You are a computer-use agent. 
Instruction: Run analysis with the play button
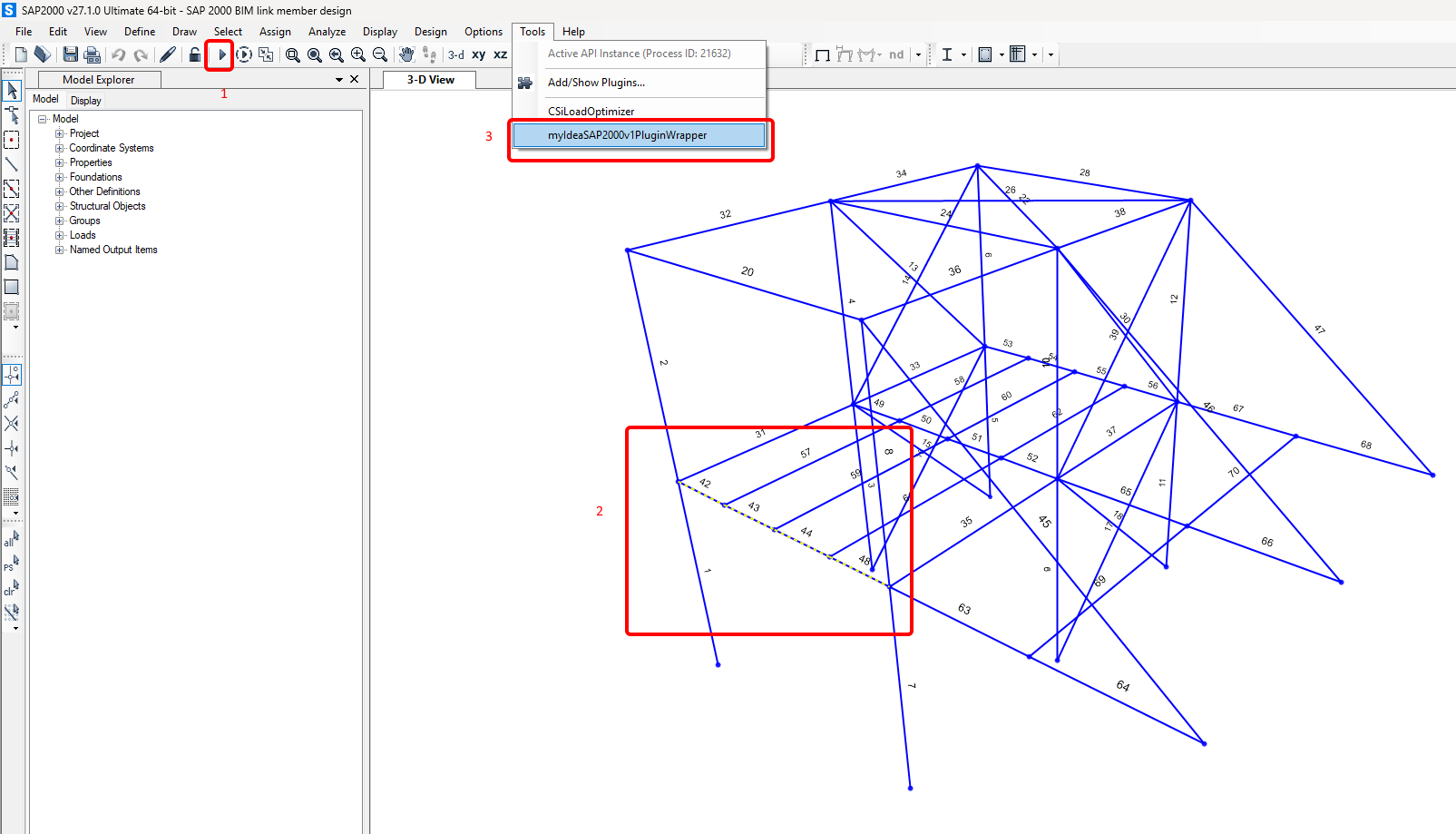221,54
